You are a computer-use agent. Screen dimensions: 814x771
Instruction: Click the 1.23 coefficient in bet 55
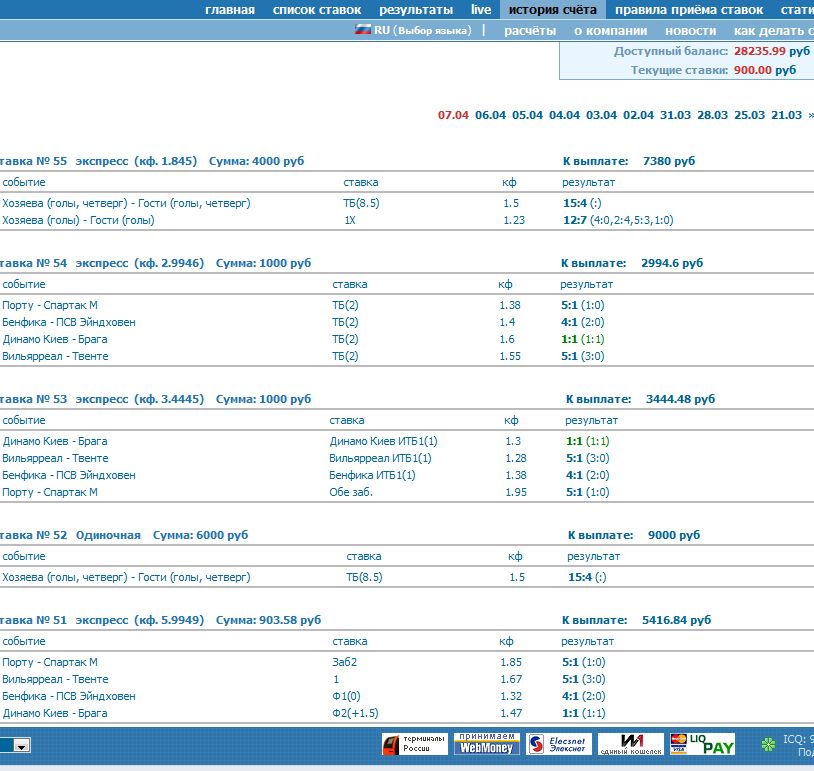pyautogui.click(x=514, y=220)
